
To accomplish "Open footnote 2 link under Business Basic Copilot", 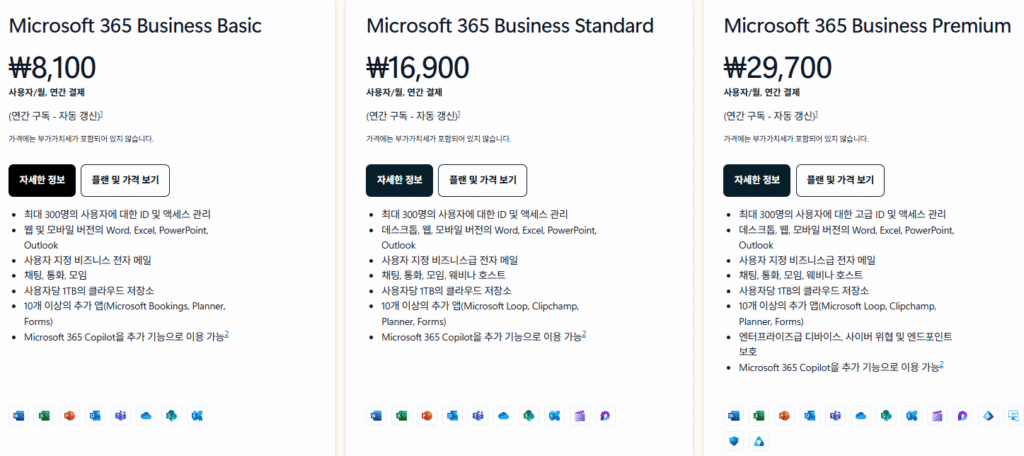I will pyautogui.click(x=227, y=334).
